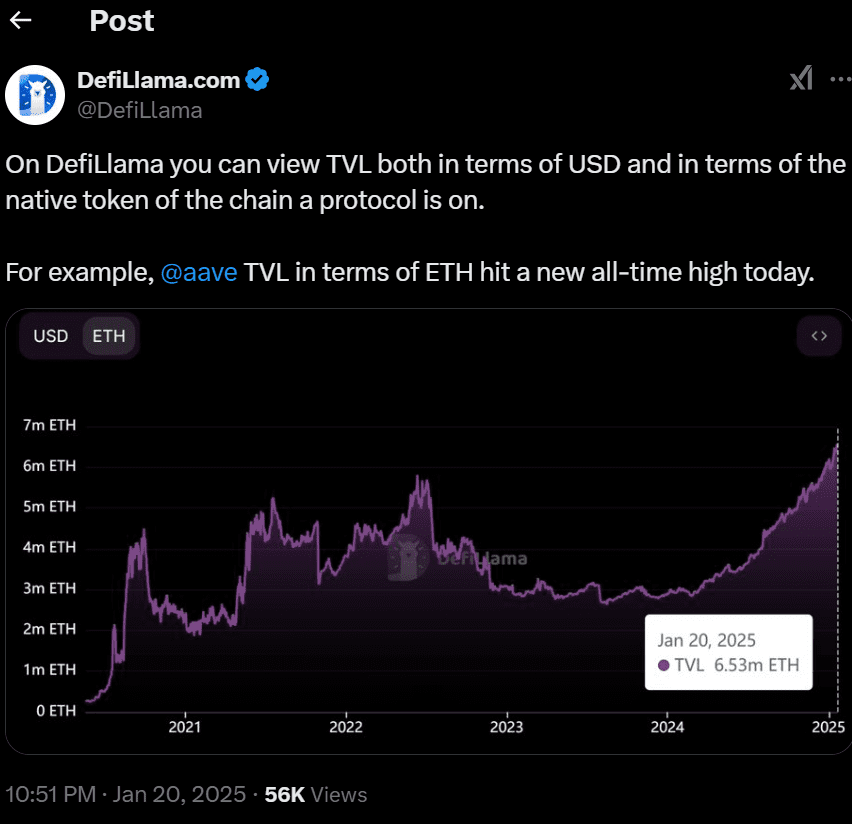
Task: Expand the USD/ETH selector group
Action: (79, 336)
